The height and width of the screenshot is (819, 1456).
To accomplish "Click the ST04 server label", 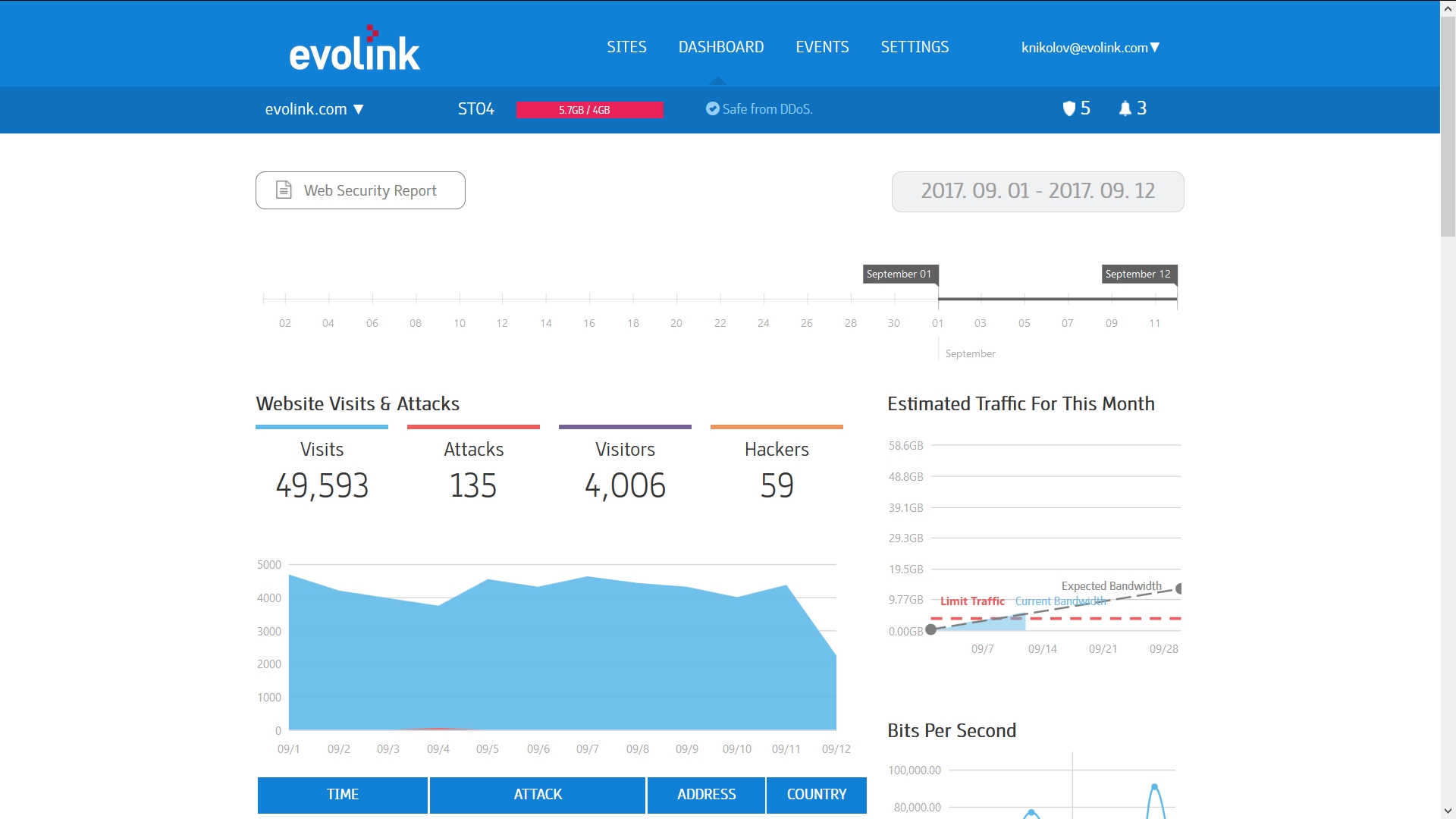I will click(x=475, y=109).
